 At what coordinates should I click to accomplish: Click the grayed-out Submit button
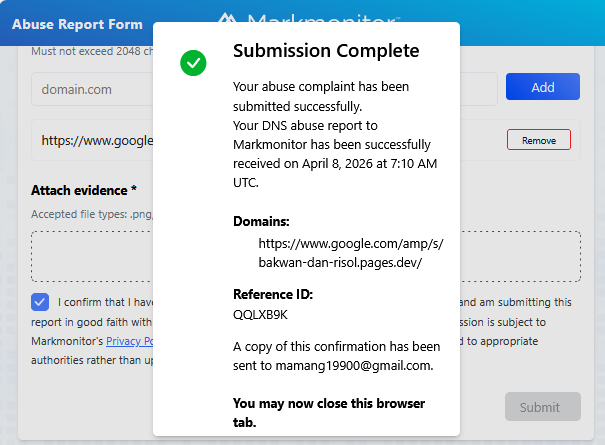click(542, 407)
